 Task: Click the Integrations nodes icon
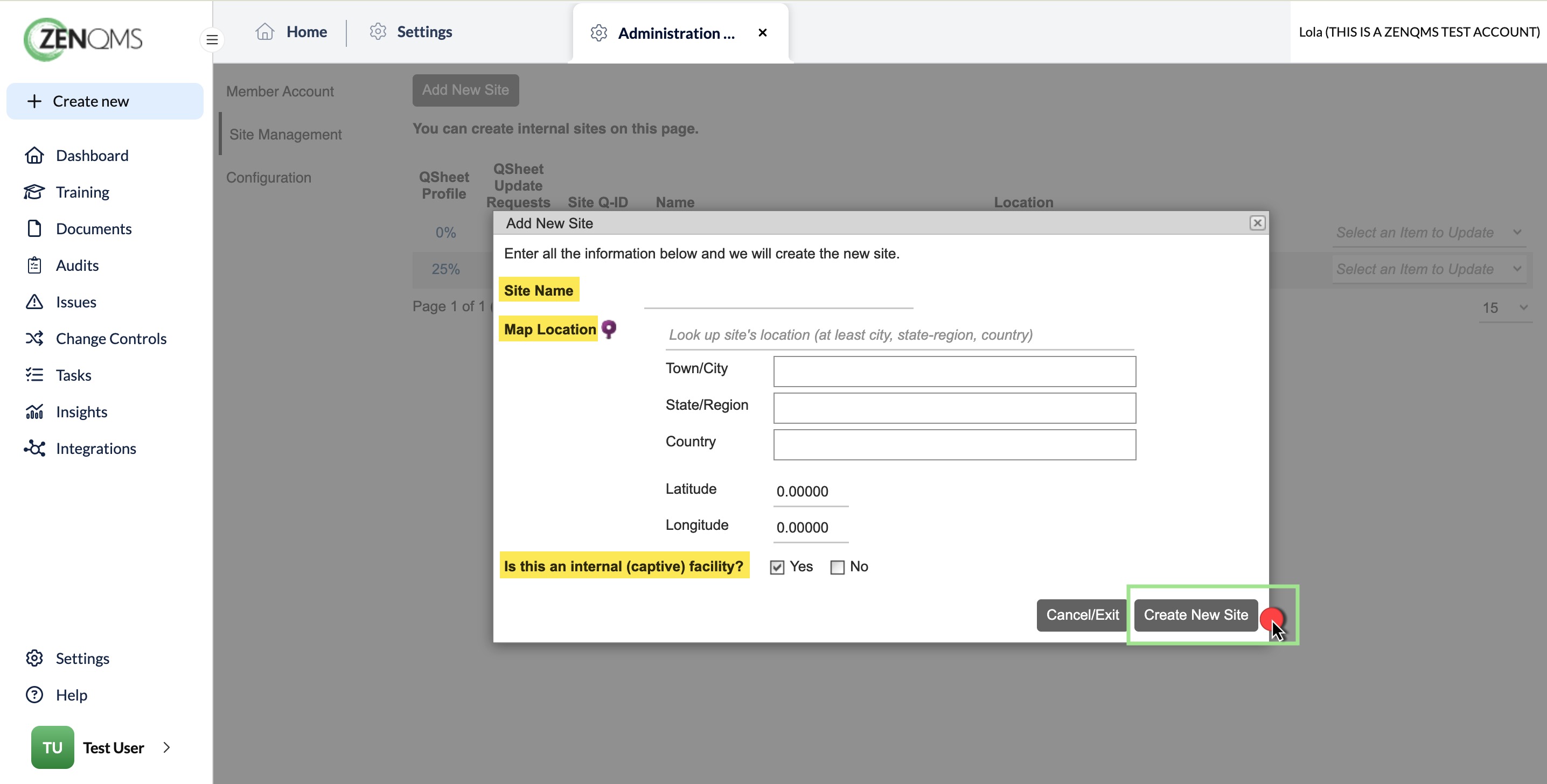(x=34, y=449)
